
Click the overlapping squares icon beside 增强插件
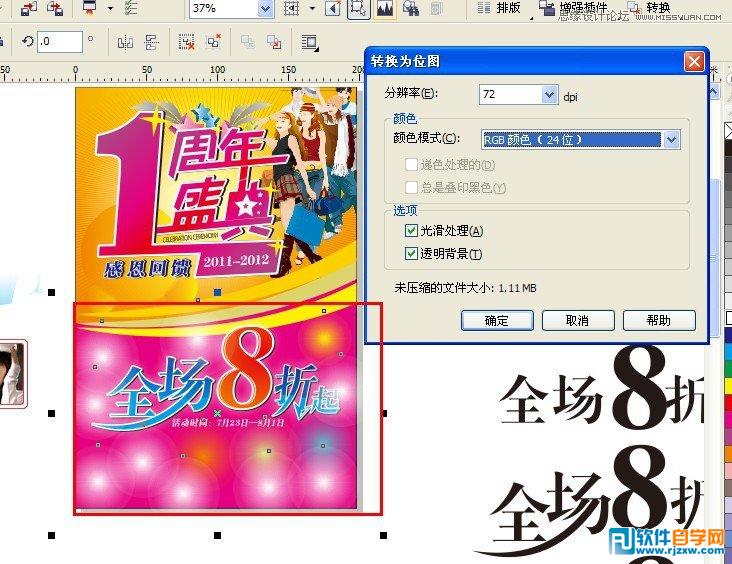click(547, 7)
